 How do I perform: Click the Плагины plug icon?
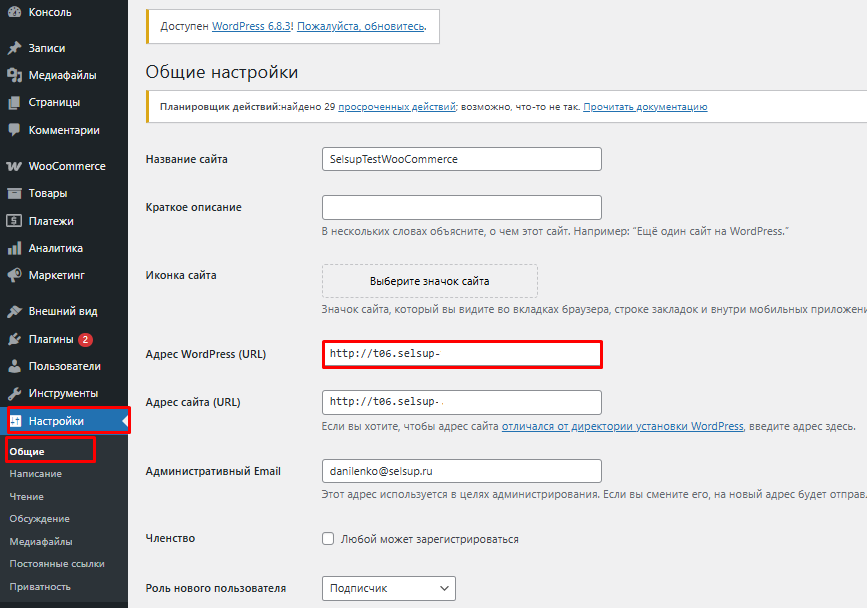click(15, 339)
